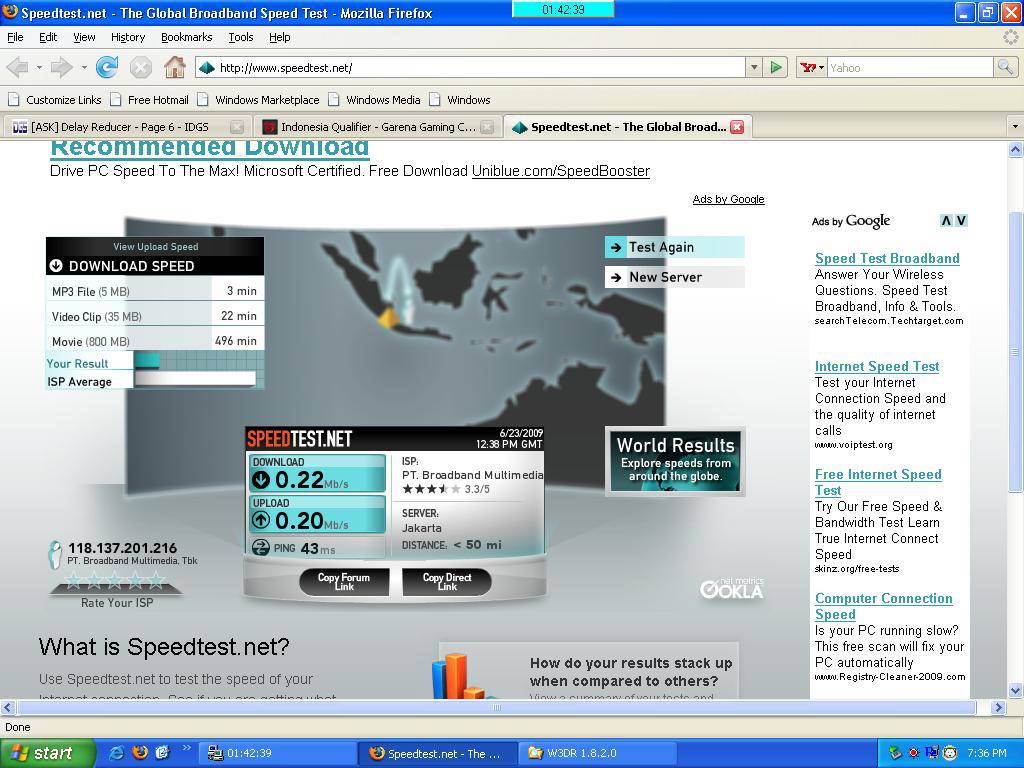This screenshot has height=768, width=1024.
Task: Launch Firefox from quick launch
Action: coord(140,753)
